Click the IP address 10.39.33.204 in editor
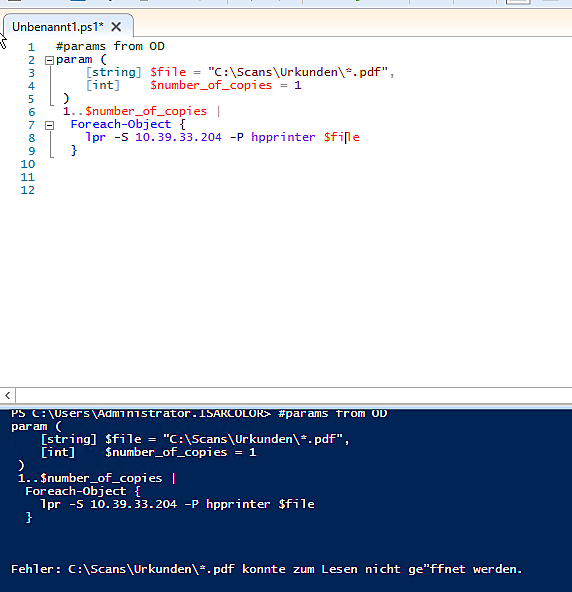 [x=178, y=137]
